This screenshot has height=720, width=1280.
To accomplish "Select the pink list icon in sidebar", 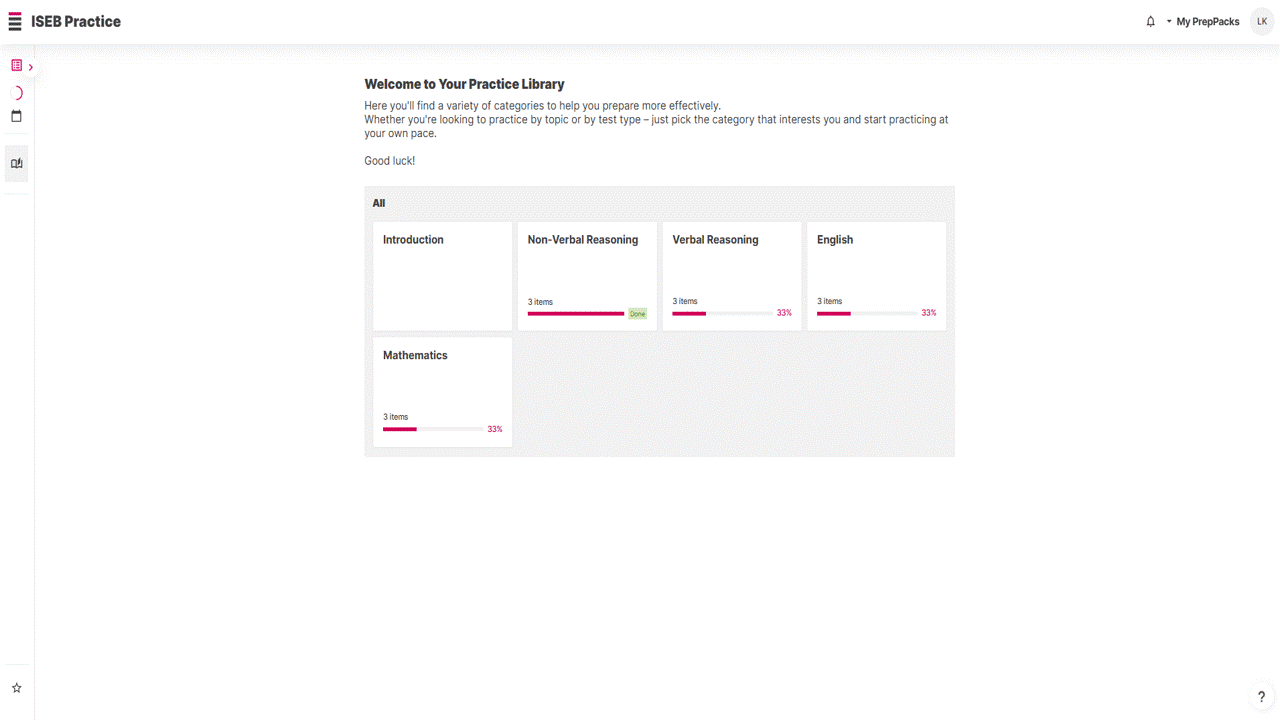I will pos(16,66).
